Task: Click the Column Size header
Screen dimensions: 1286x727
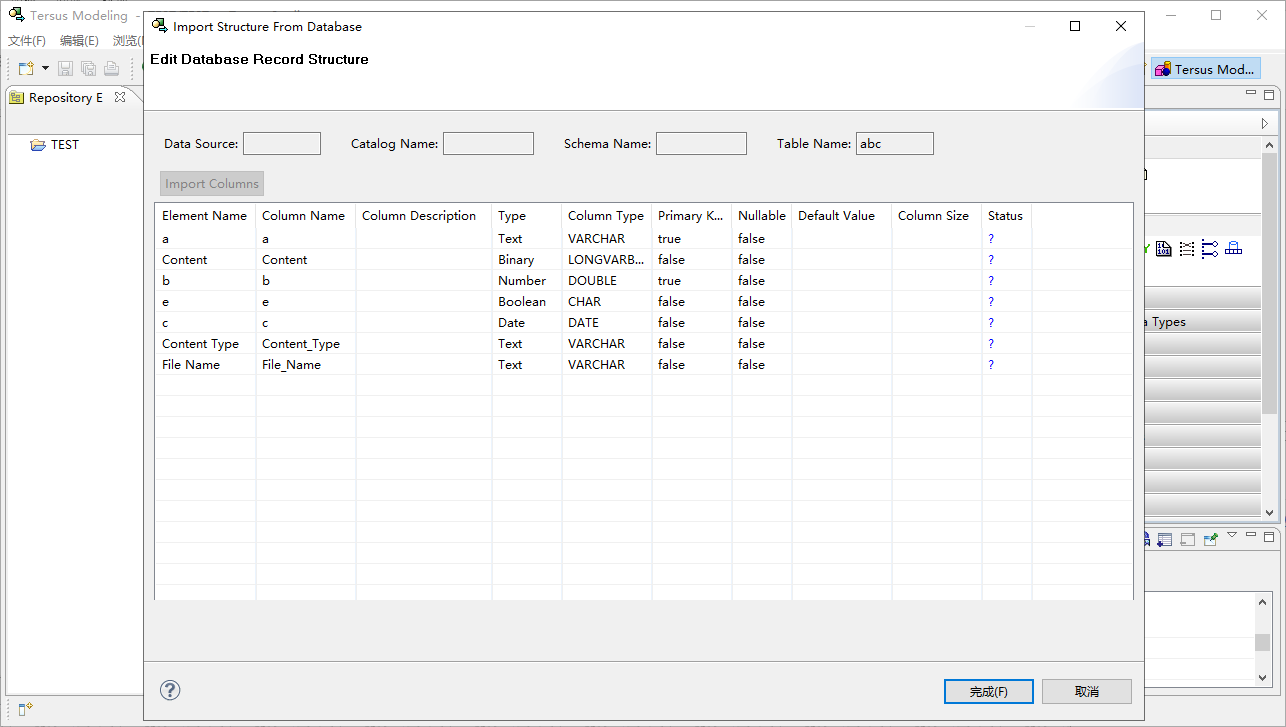Action: (936, 216)
